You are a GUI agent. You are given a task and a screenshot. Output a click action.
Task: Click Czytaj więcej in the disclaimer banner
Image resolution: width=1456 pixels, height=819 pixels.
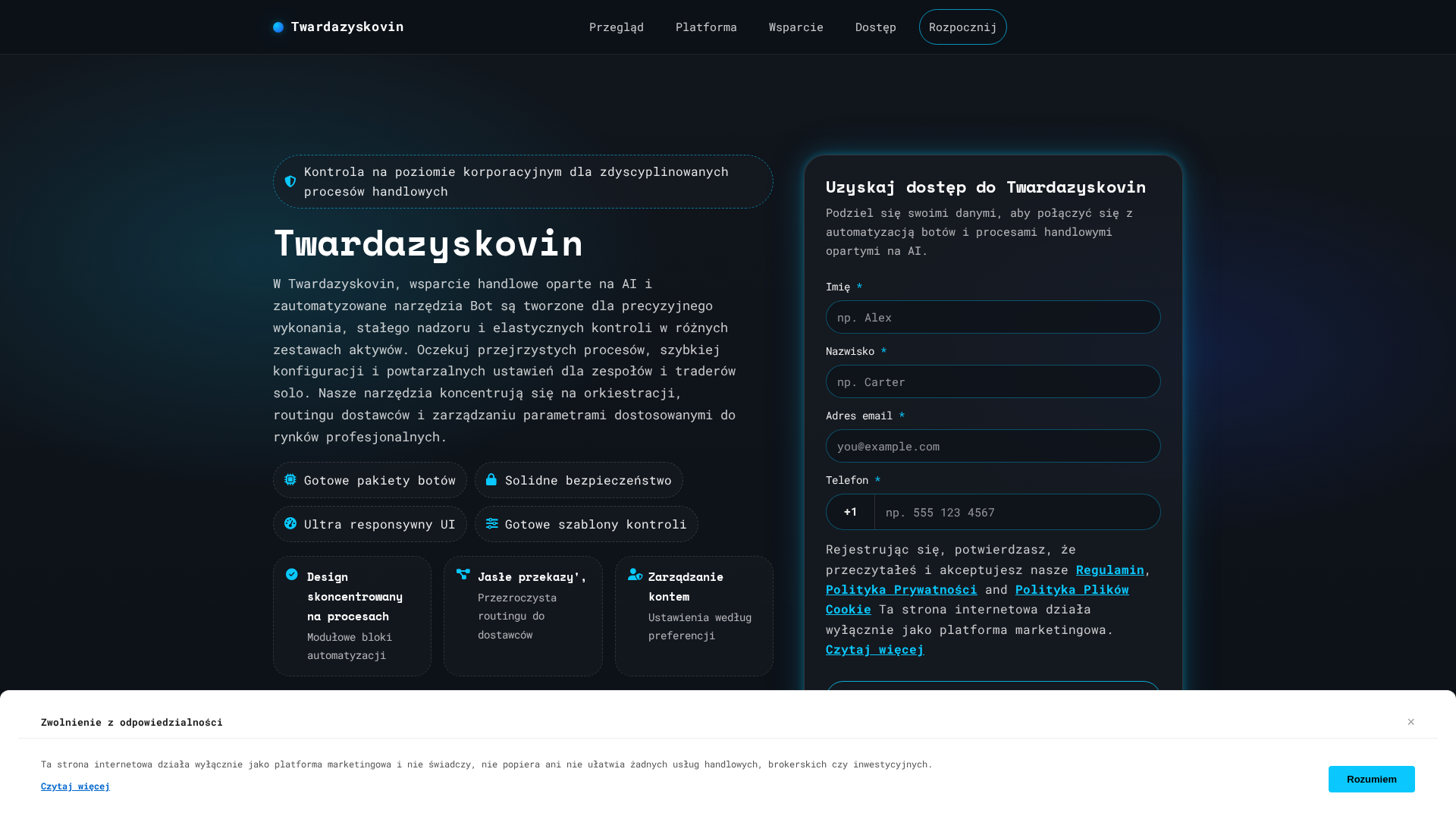[75, 786]
